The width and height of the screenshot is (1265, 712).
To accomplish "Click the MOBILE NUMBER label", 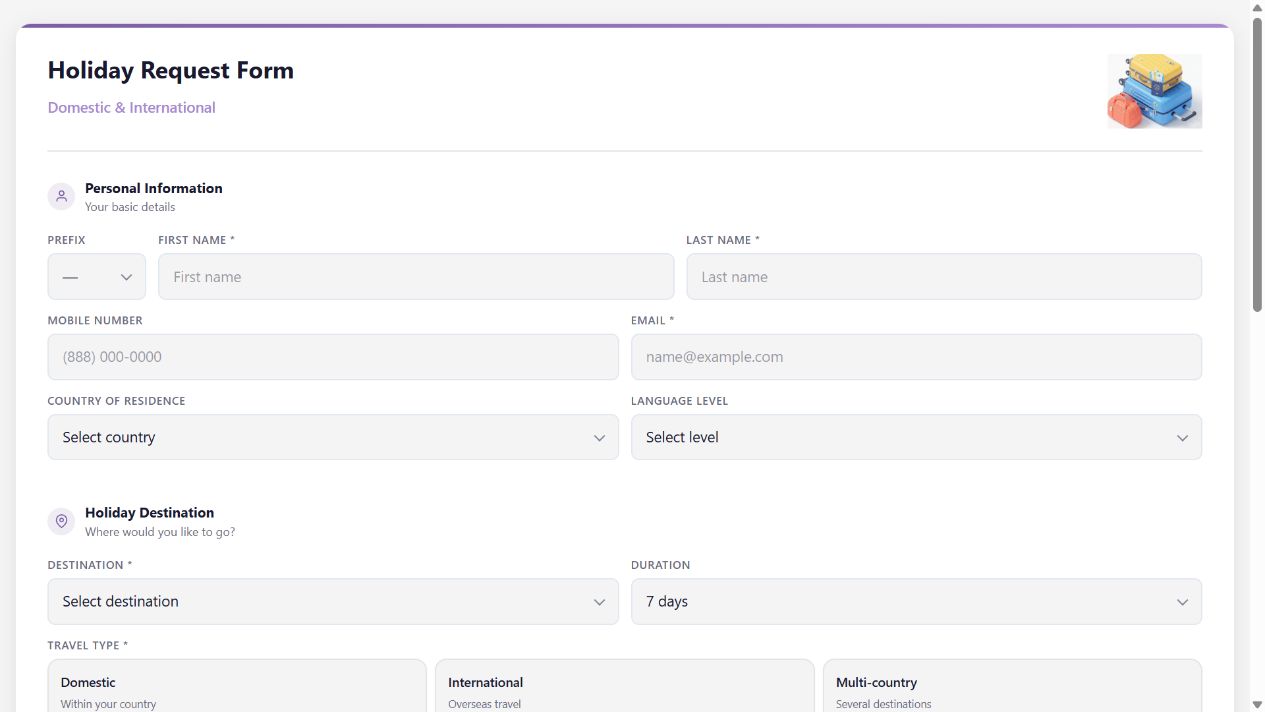I will click(x=95, y=320).
